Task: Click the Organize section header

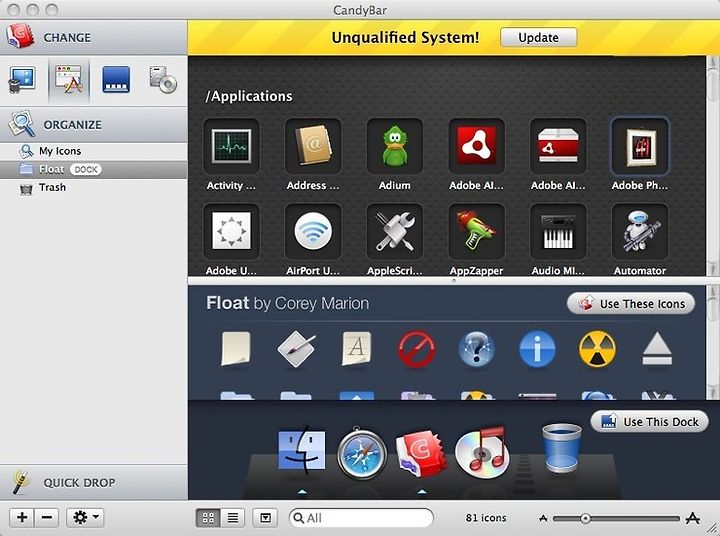Action: [94, 124]
